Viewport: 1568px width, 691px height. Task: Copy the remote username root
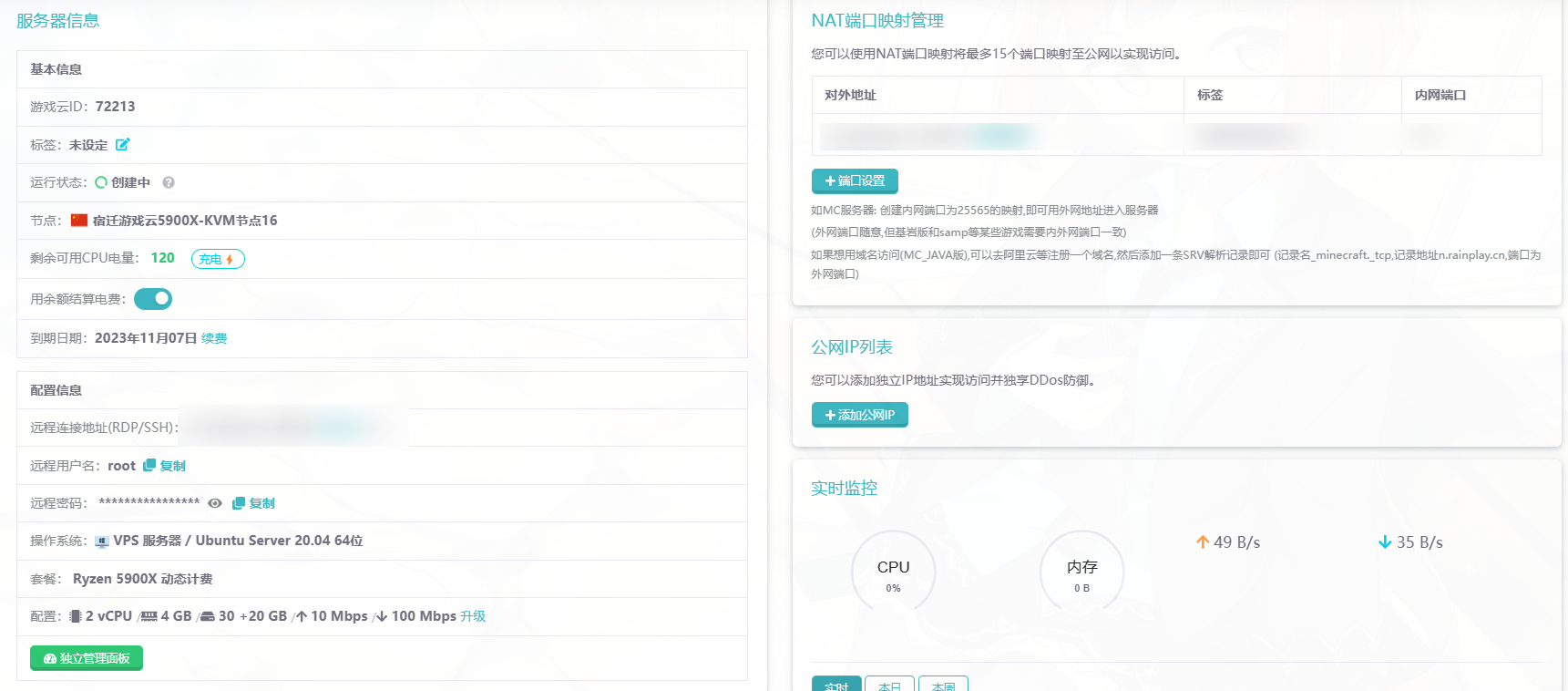pyautogui.click(x=164, y=466)
